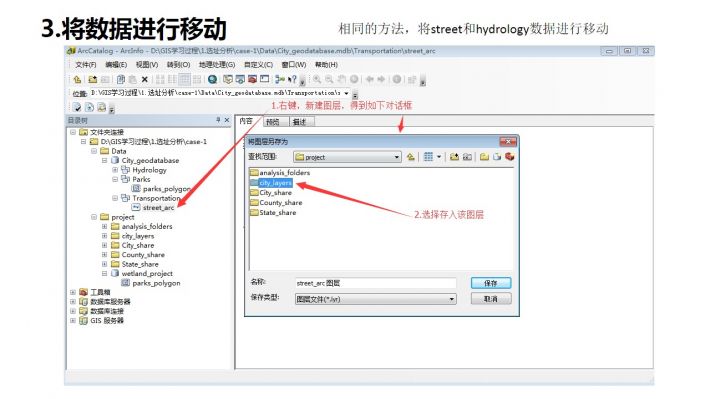The height and width of the screenshot is (399, 710).
Task: Click the 名称 file name input field
Action: click(375, 283)
